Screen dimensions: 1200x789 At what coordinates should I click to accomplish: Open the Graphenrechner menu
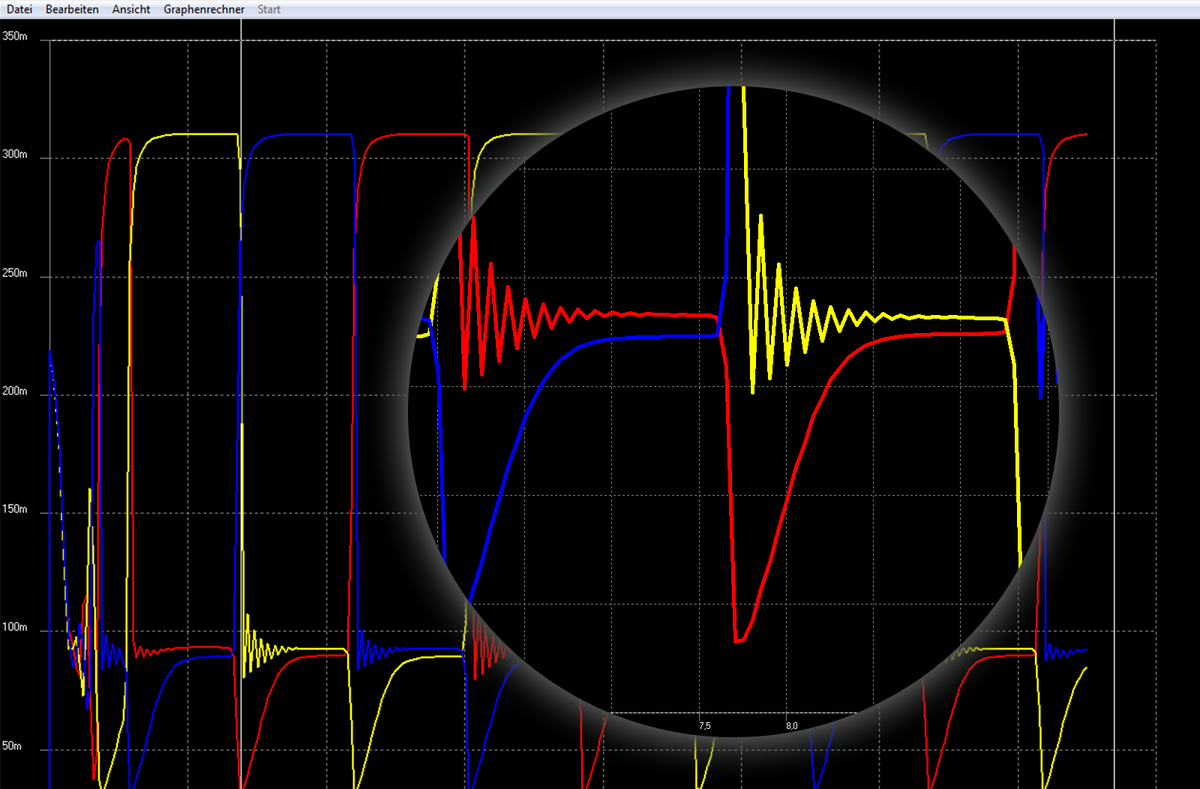pos(204,9)
